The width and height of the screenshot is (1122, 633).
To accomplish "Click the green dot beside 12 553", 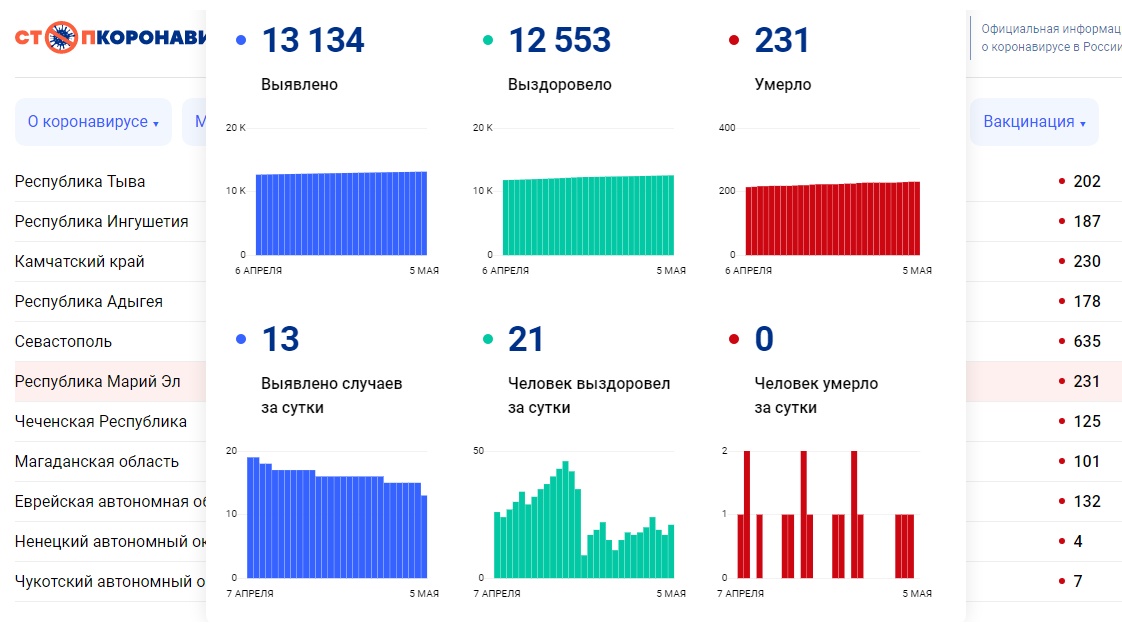I will coord(487,41).
